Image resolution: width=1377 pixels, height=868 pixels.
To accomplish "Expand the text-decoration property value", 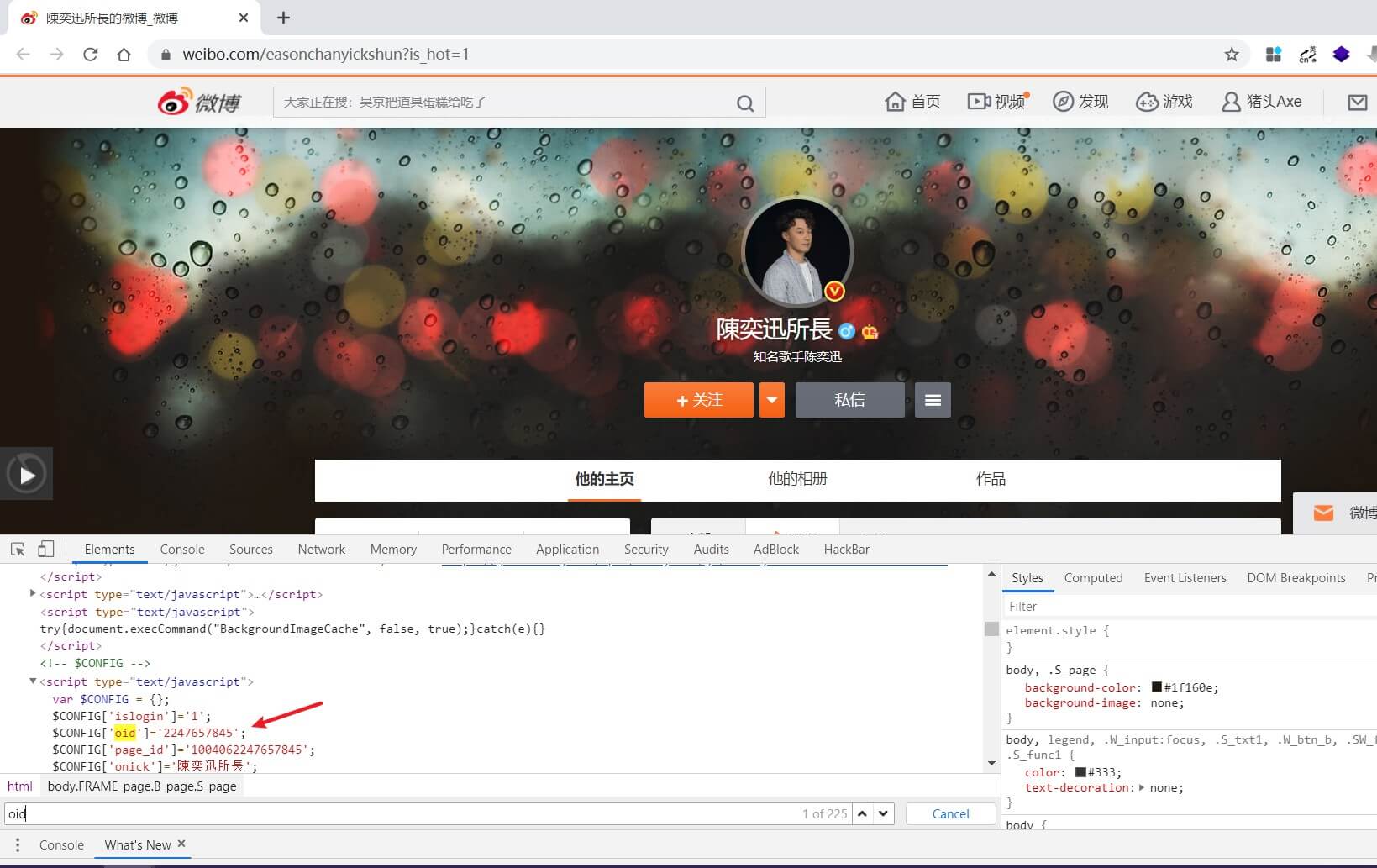I will (1141, 788).
